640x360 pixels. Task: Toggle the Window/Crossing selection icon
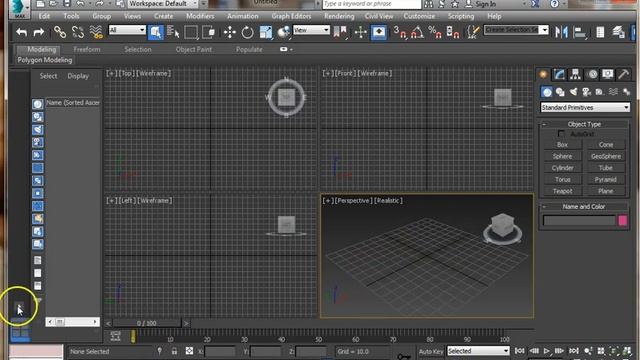(209, 32)
